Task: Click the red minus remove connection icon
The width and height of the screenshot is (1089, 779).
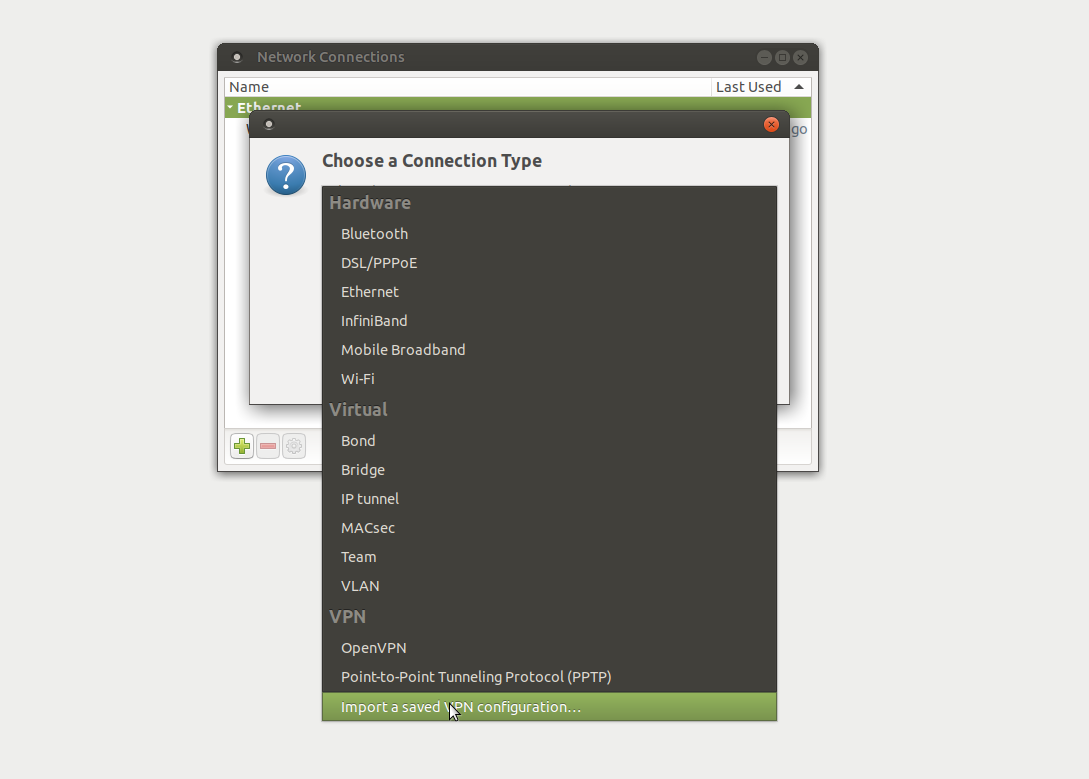Action: point(268,446)
